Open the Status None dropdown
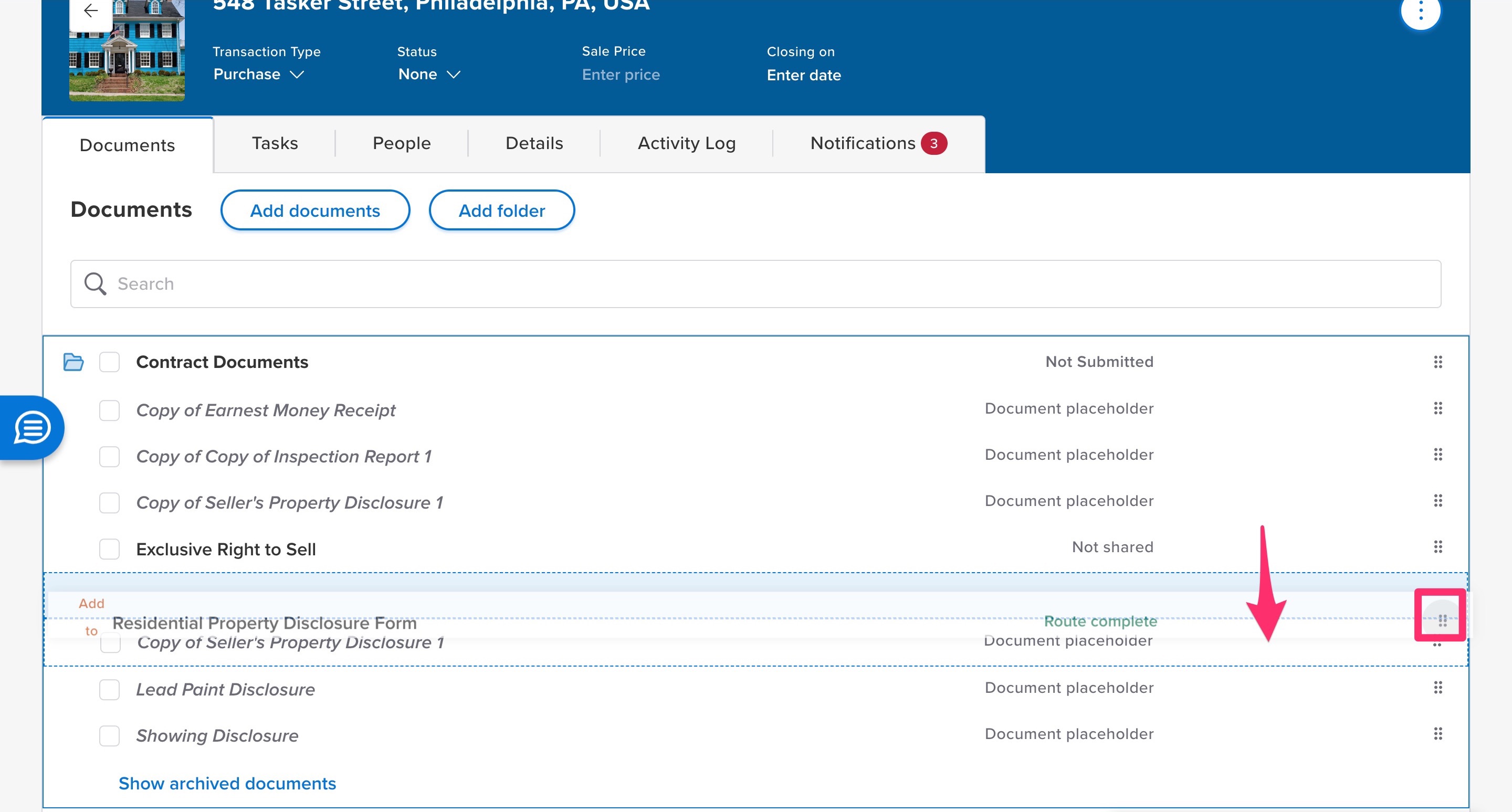 tap(429, 75)
